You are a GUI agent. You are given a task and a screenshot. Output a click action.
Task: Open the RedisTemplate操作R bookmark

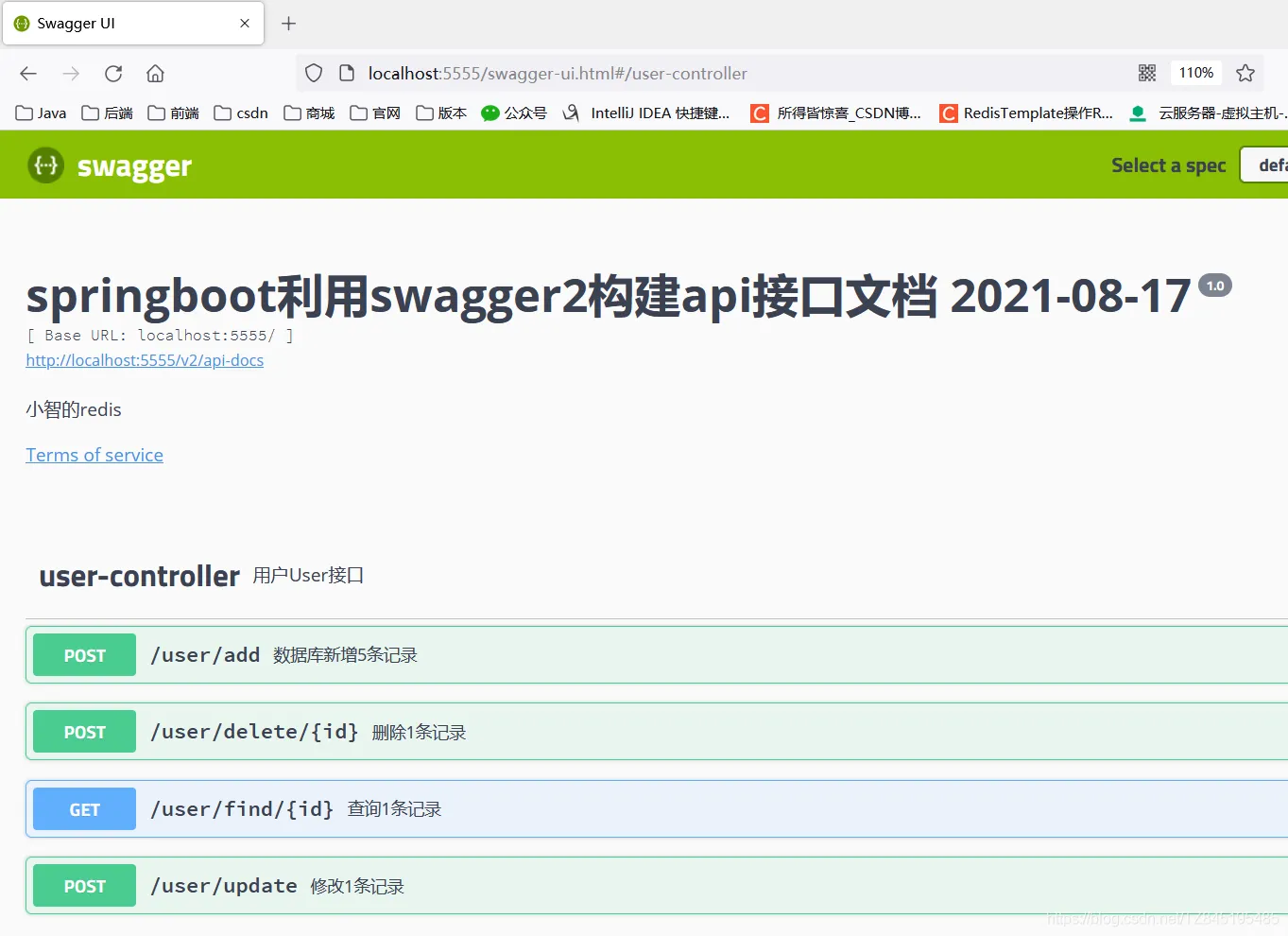tap(1026, 113)
